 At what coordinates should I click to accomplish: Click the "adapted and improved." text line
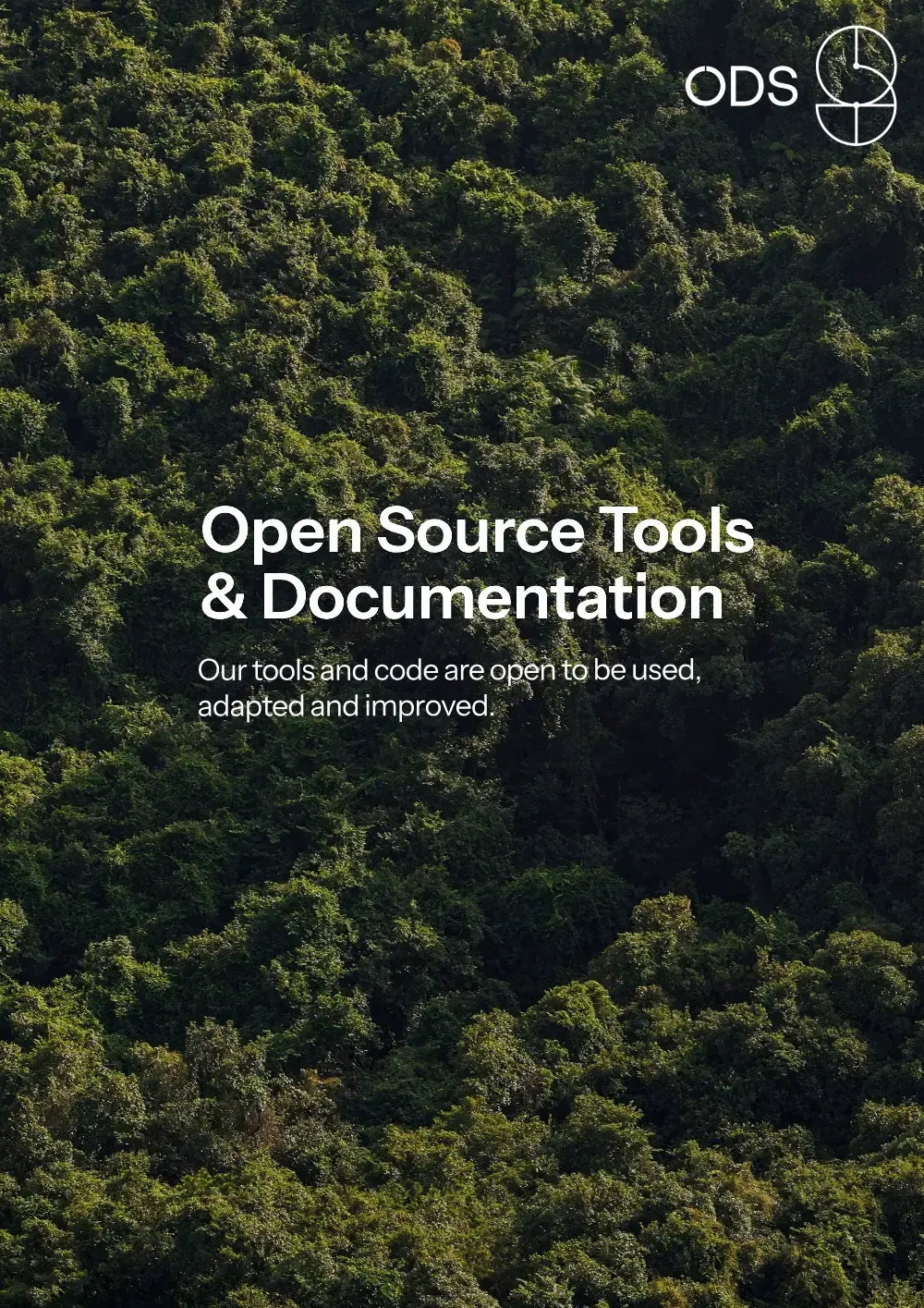(x=346, y=706)
